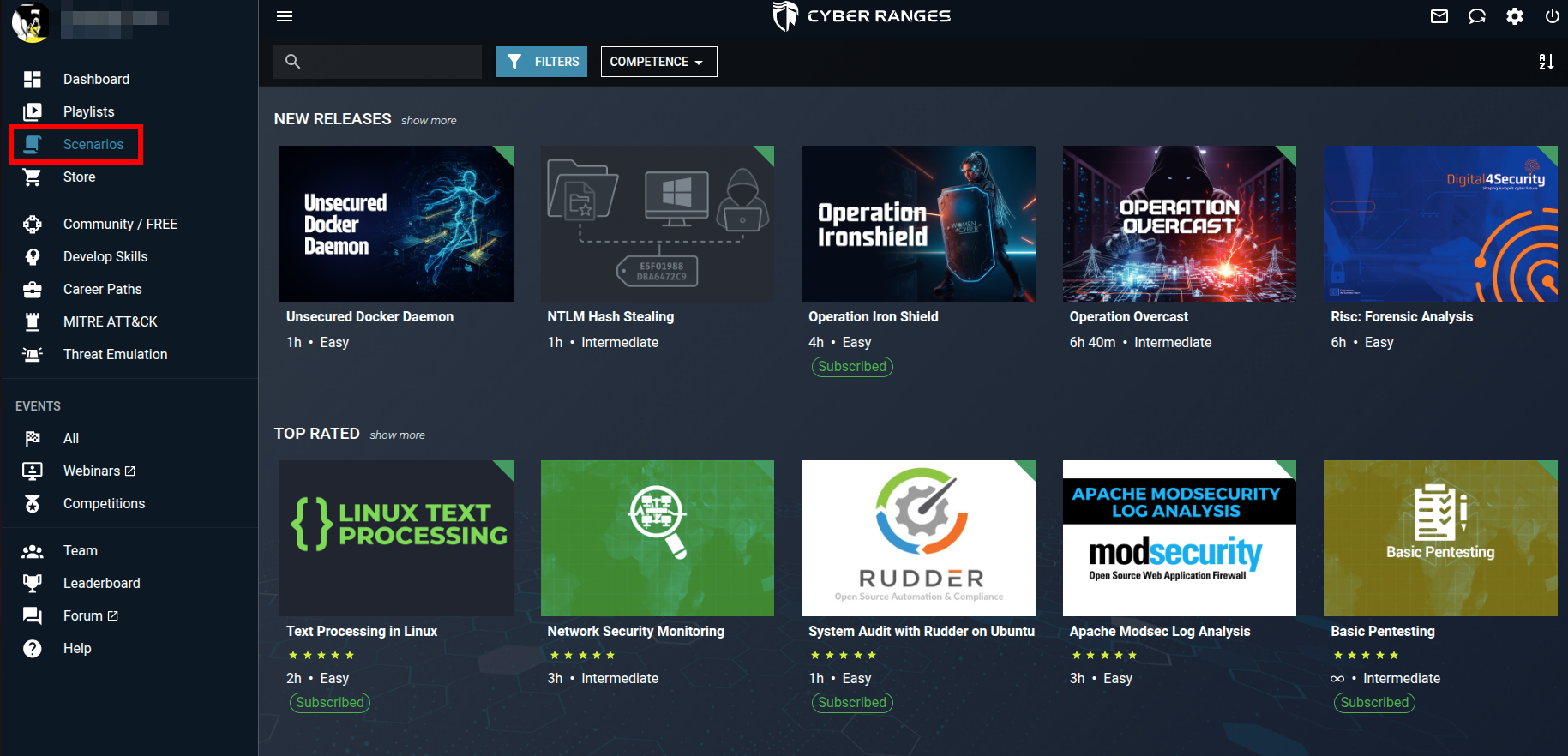Toggle the hamburger menu icon
Image resolution: width=1568 pixels, height=756 pixels.
pyautogui.click(x=285, y=16)
